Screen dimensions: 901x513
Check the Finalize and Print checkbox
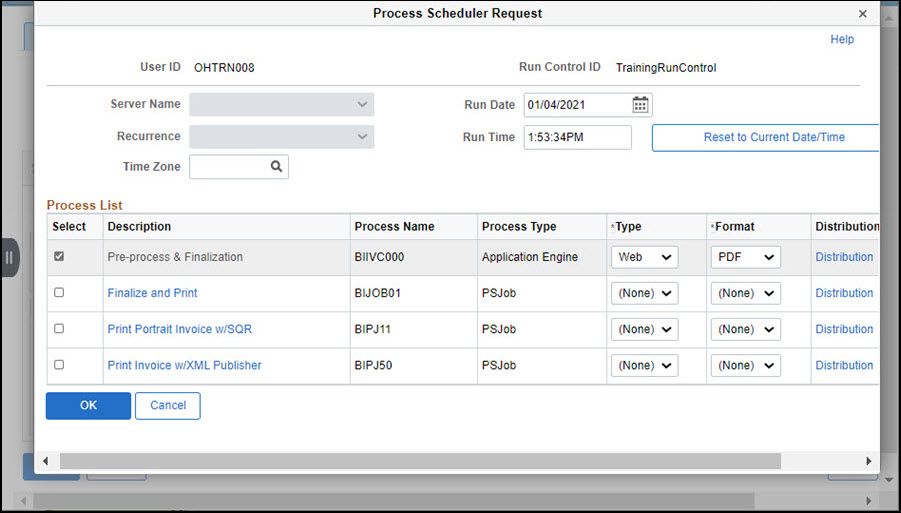click(59, 293)
